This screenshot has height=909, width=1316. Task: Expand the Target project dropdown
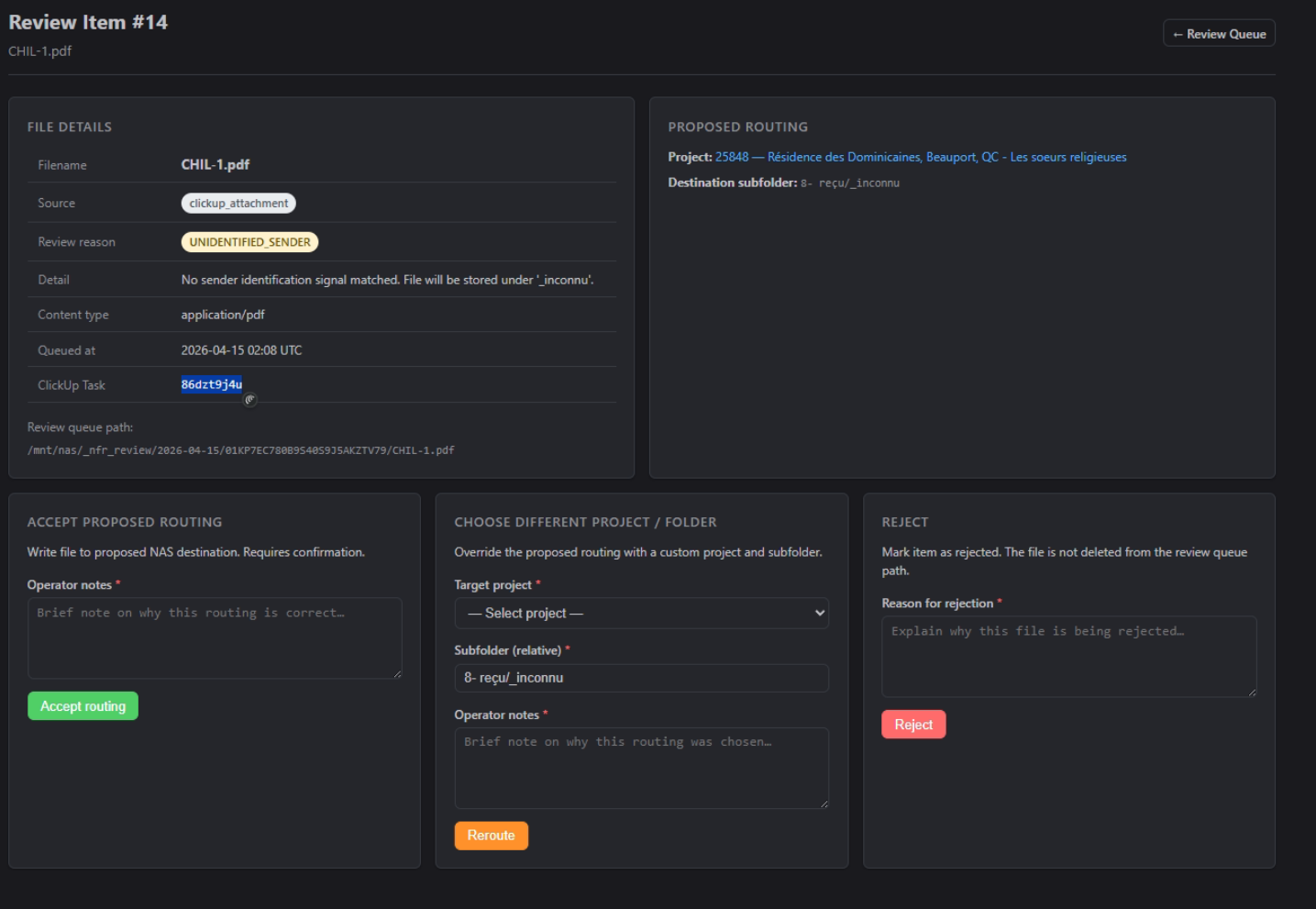[641, 614]
